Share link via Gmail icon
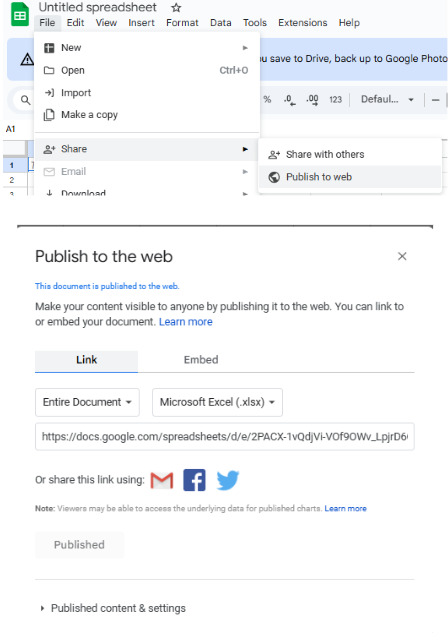The height and width of the screenshot is (635, 448). (162, 480)
